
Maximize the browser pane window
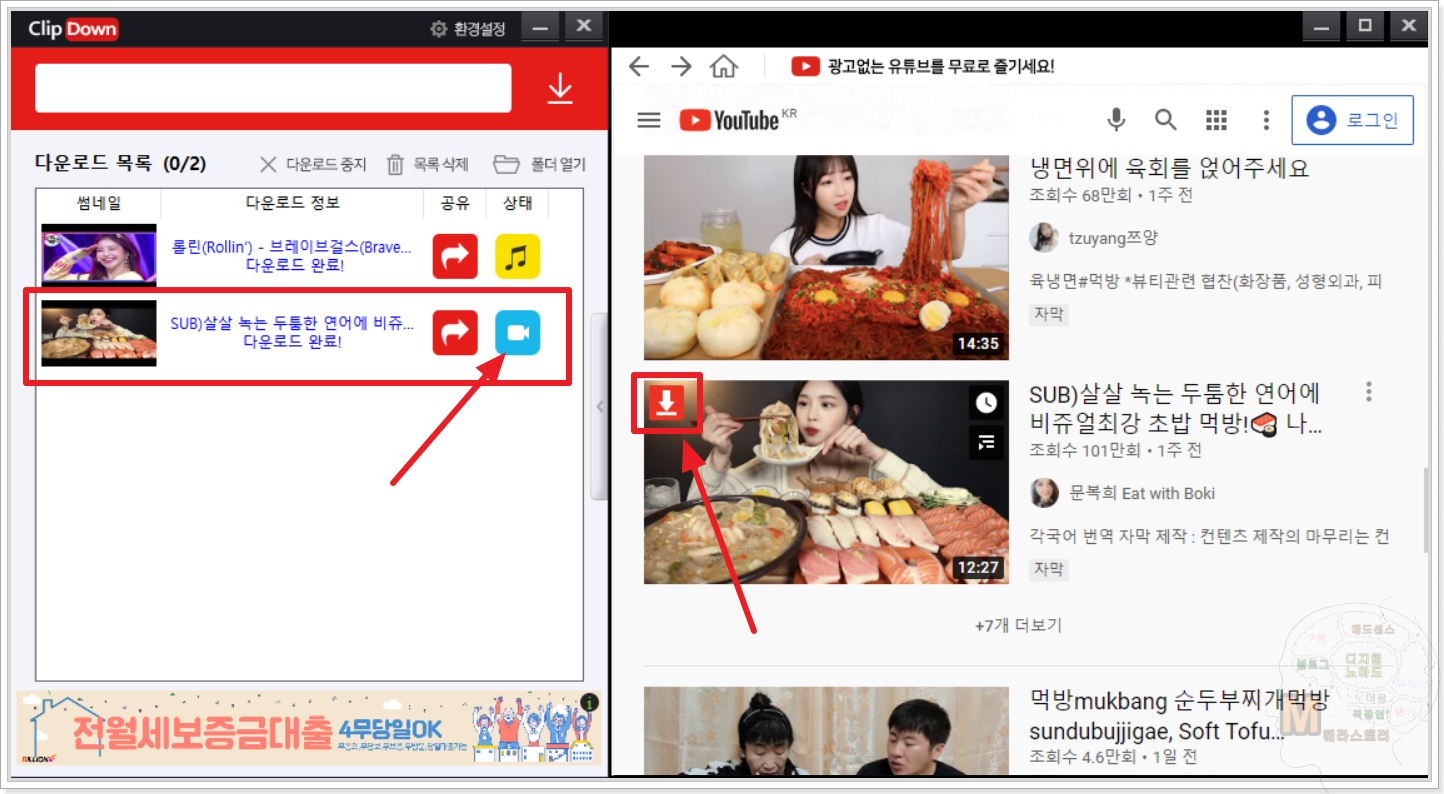click(x=1365, y=26)
